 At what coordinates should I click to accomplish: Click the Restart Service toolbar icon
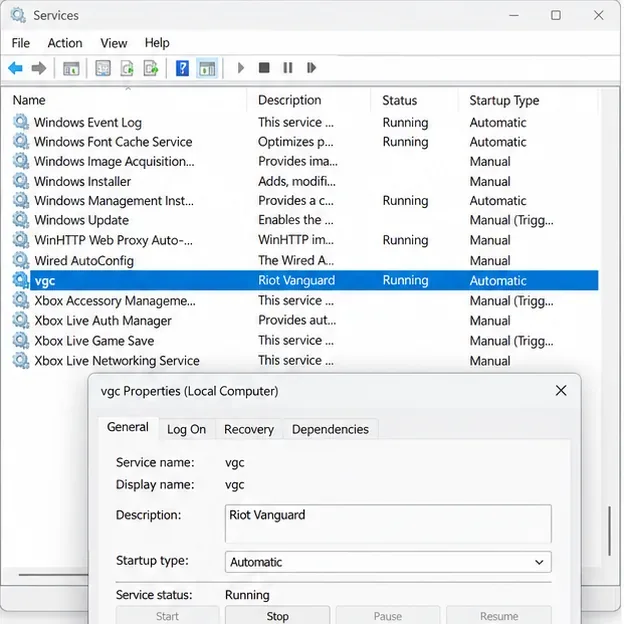311,68
